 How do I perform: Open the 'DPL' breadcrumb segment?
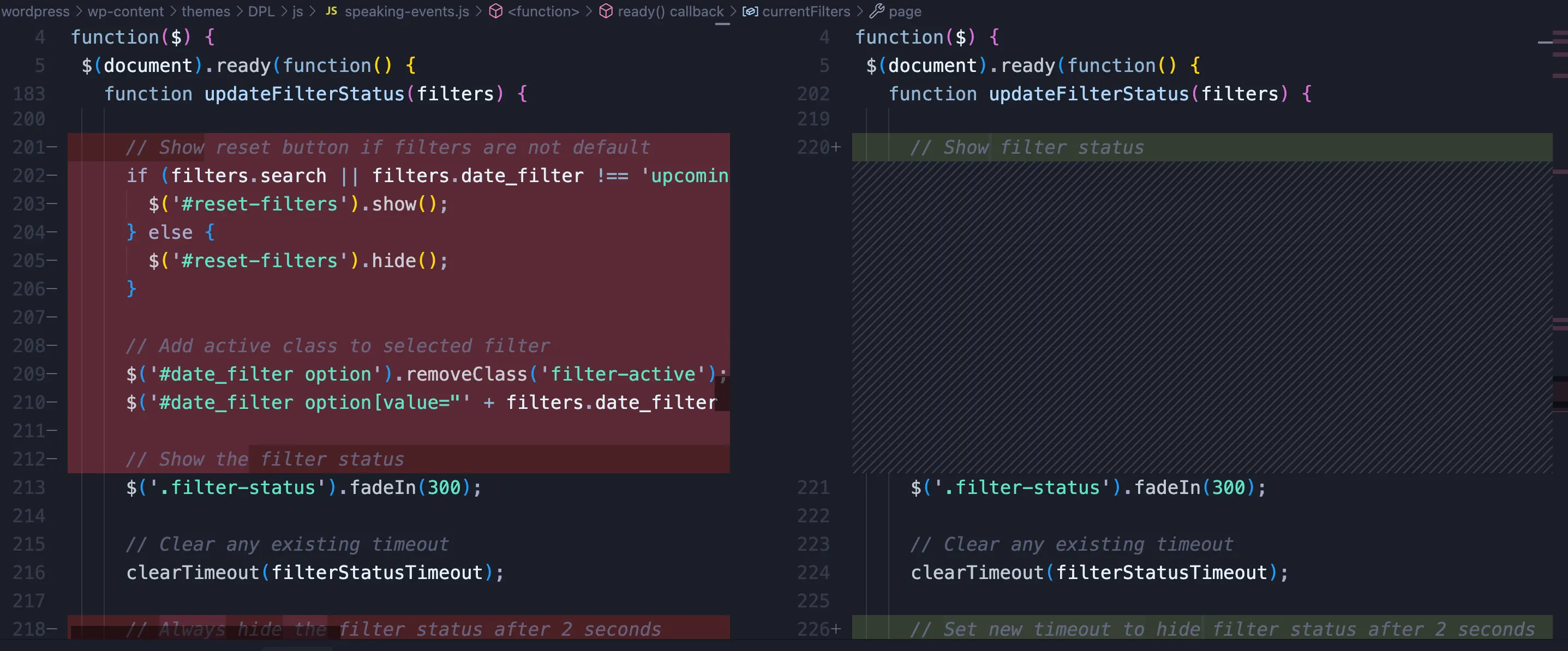(261, 11)
